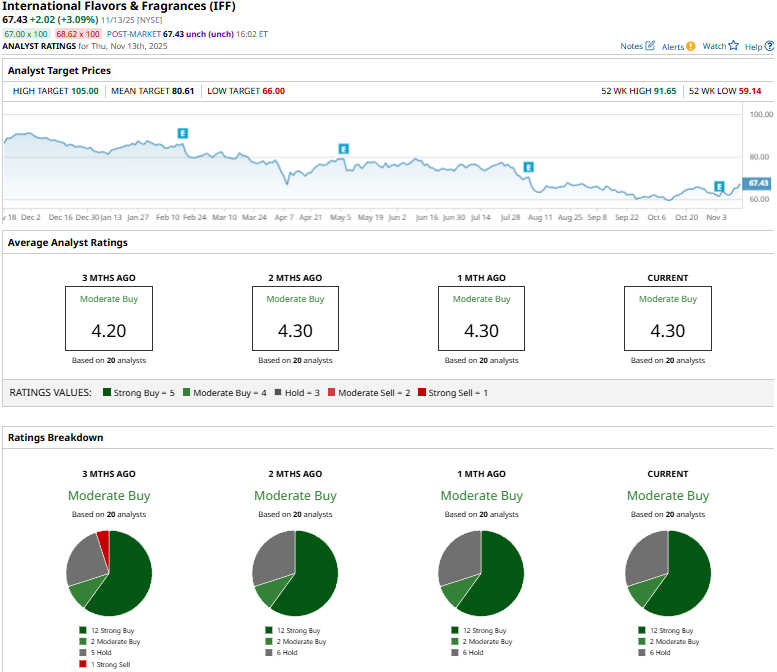Click the 3 months ago pie chart
Screen dimensions: 777x672
109,573
